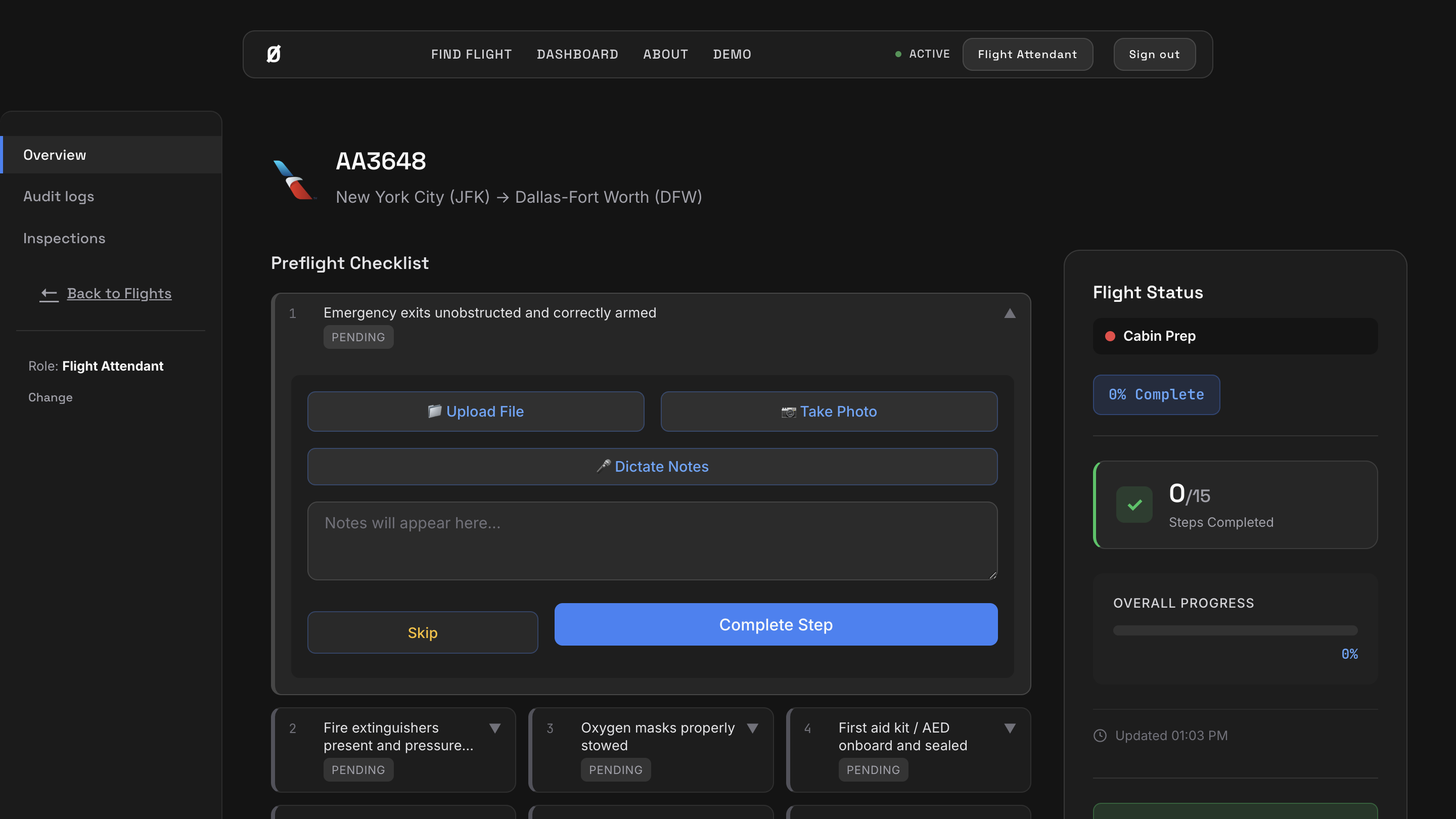Click the app logo in navbar
Viewport: 1456px width, 819px height.
274,54
